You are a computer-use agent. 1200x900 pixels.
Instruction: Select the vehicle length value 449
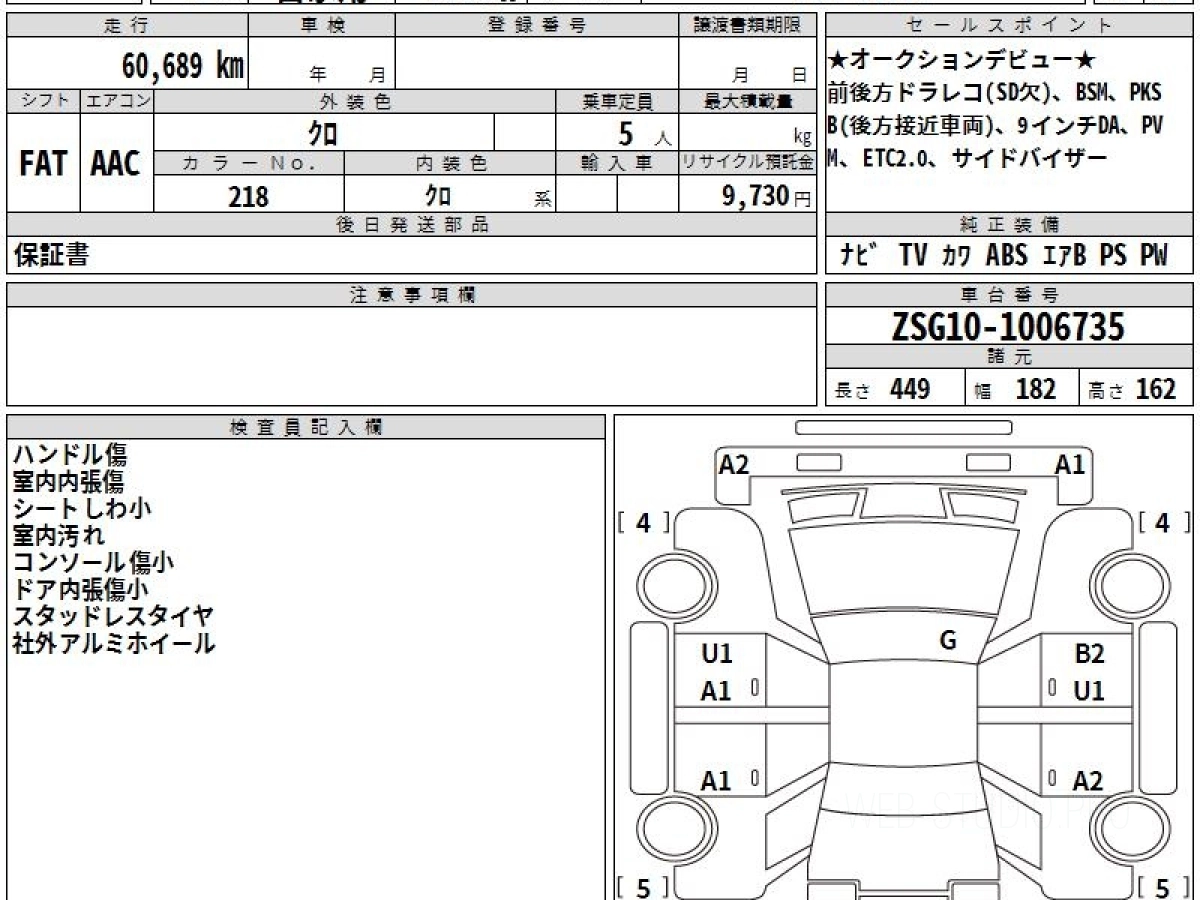point(909,389)
